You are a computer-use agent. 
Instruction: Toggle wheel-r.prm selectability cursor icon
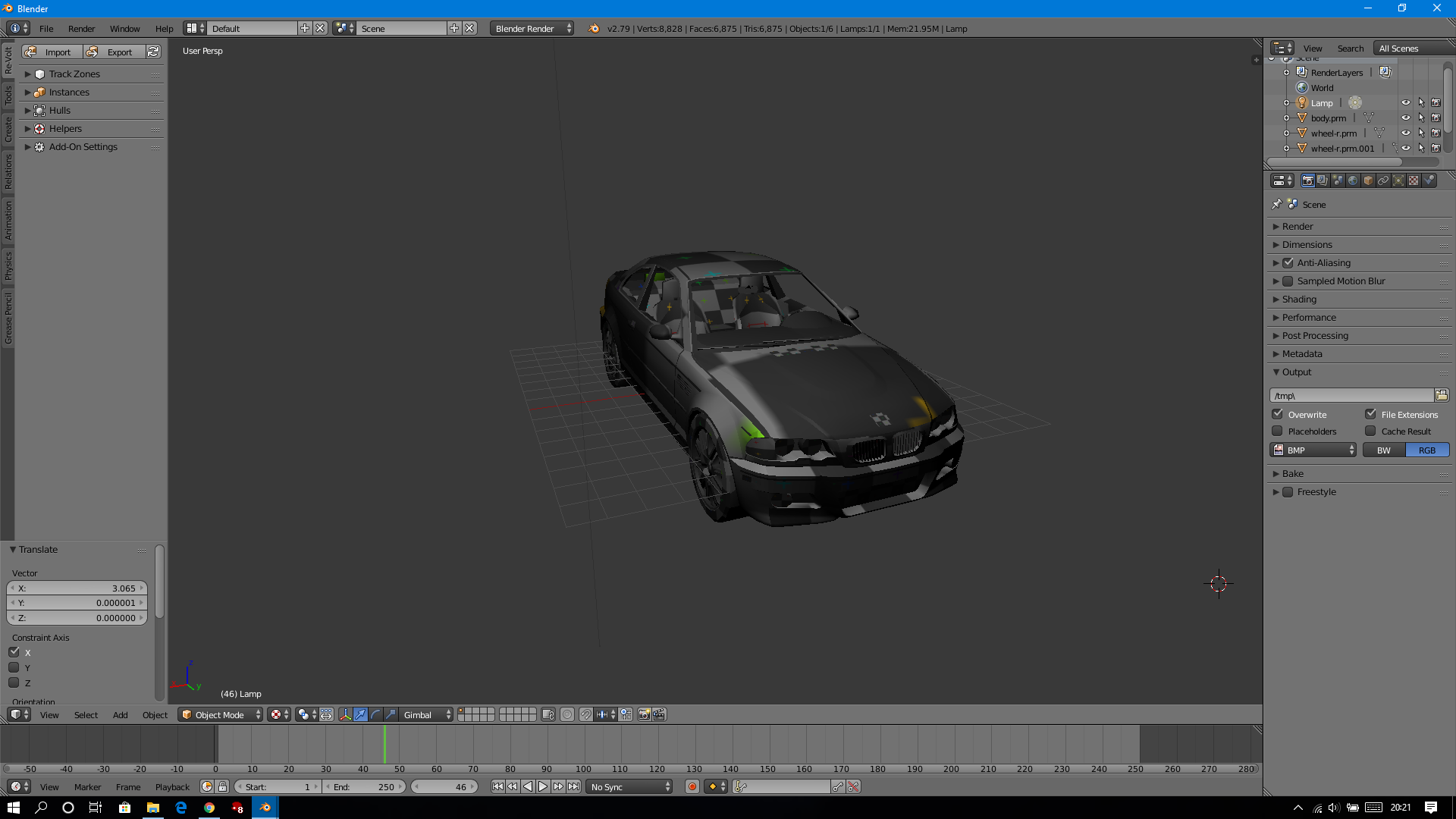click(x=1421, y=133)
